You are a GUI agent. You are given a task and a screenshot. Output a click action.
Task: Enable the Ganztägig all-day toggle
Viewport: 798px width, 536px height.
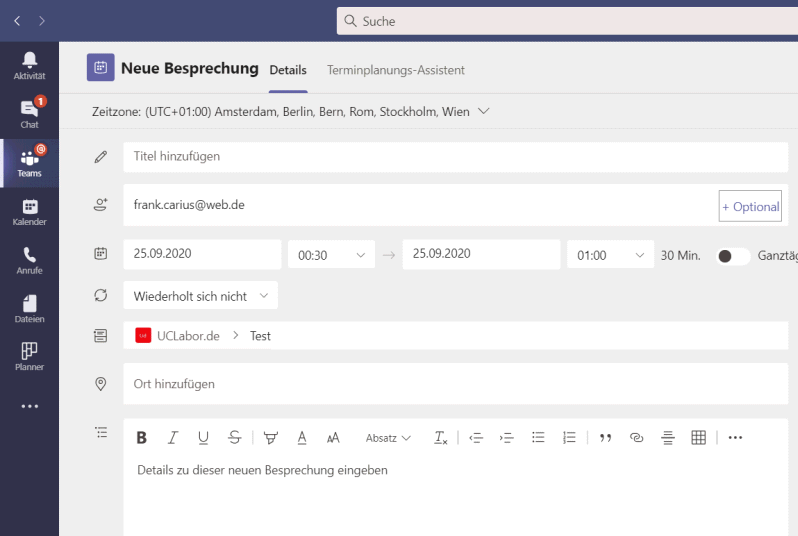733,256
